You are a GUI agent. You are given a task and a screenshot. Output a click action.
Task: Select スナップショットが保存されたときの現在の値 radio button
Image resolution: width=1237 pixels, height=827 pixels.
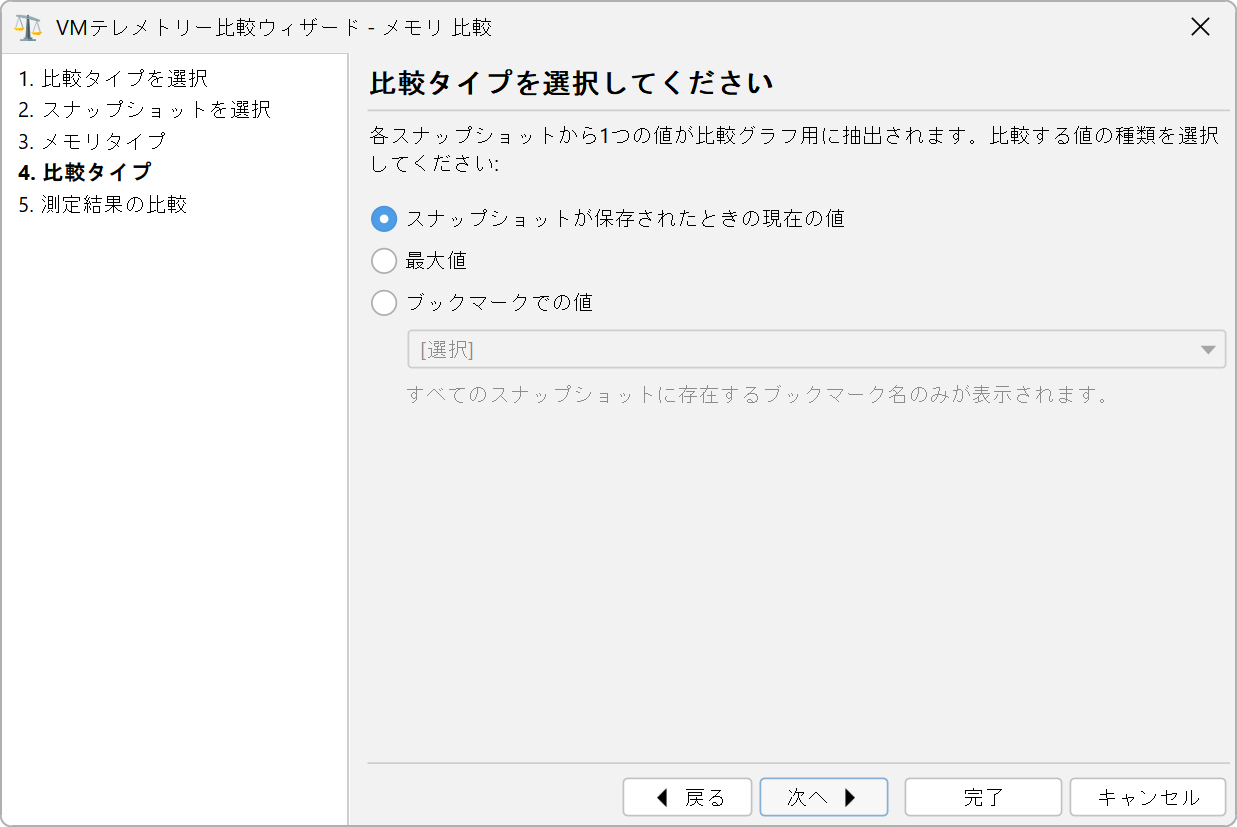click(384, 218)
